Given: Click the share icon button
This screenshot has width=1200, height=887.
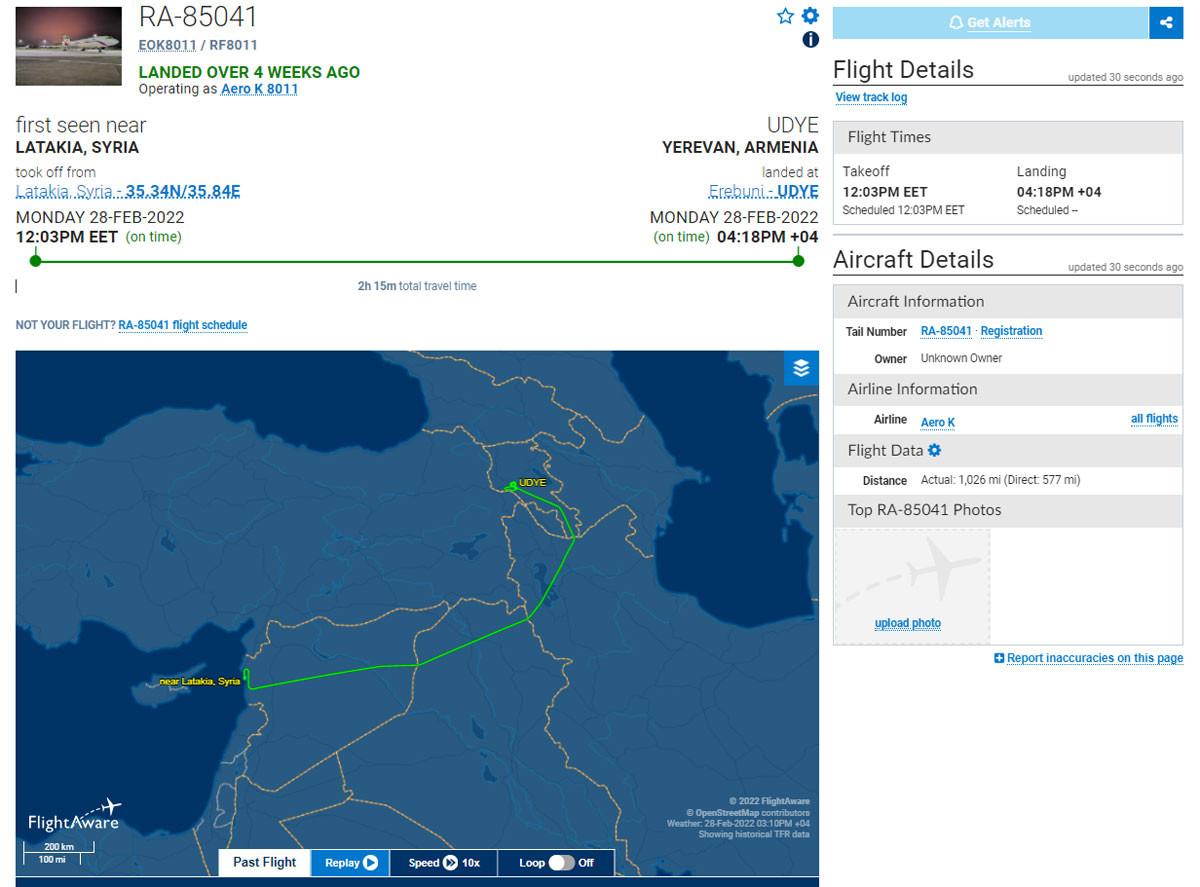Looking at the screenshot, I should click(x=1166, y=22).
